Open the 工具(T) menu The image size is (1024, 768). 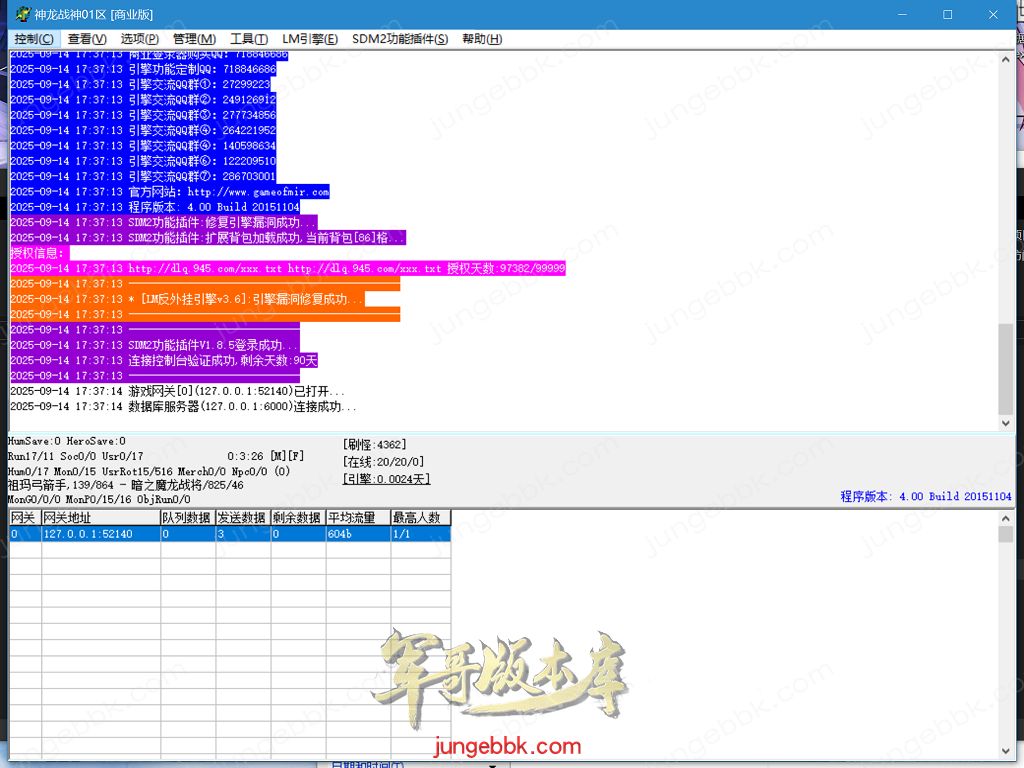(251, 38)
